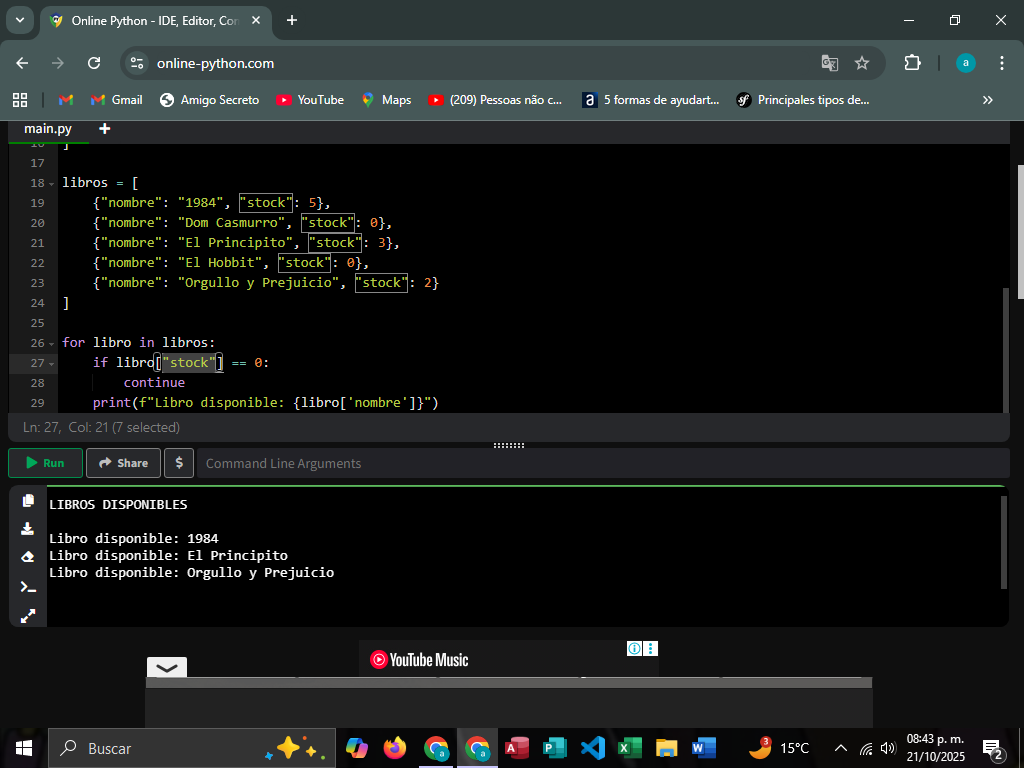Collapse the for loop fold at line 26

tap(52, 344)
